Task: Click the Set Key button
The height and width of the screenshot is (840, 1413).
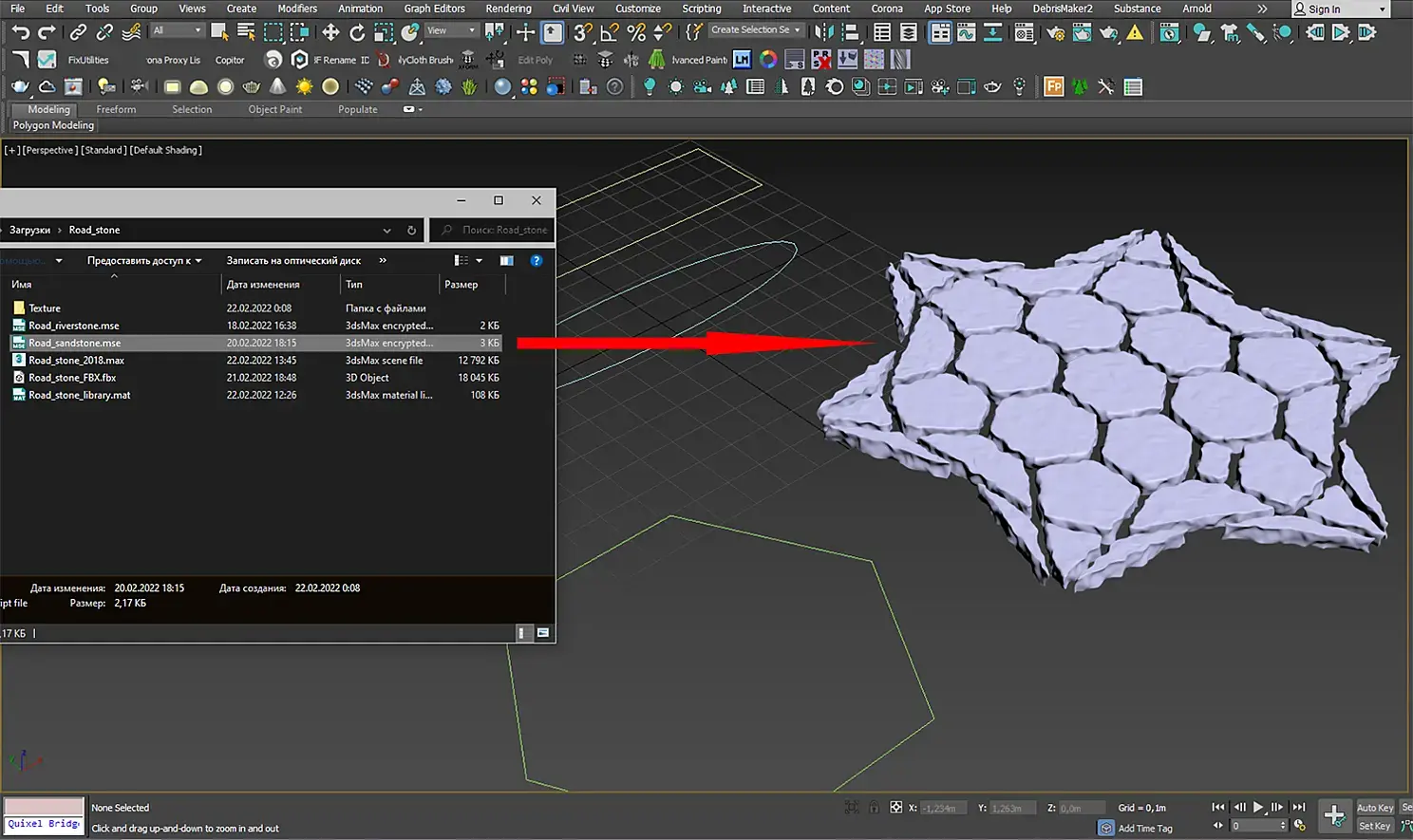Action: (x=1374, y=826)
